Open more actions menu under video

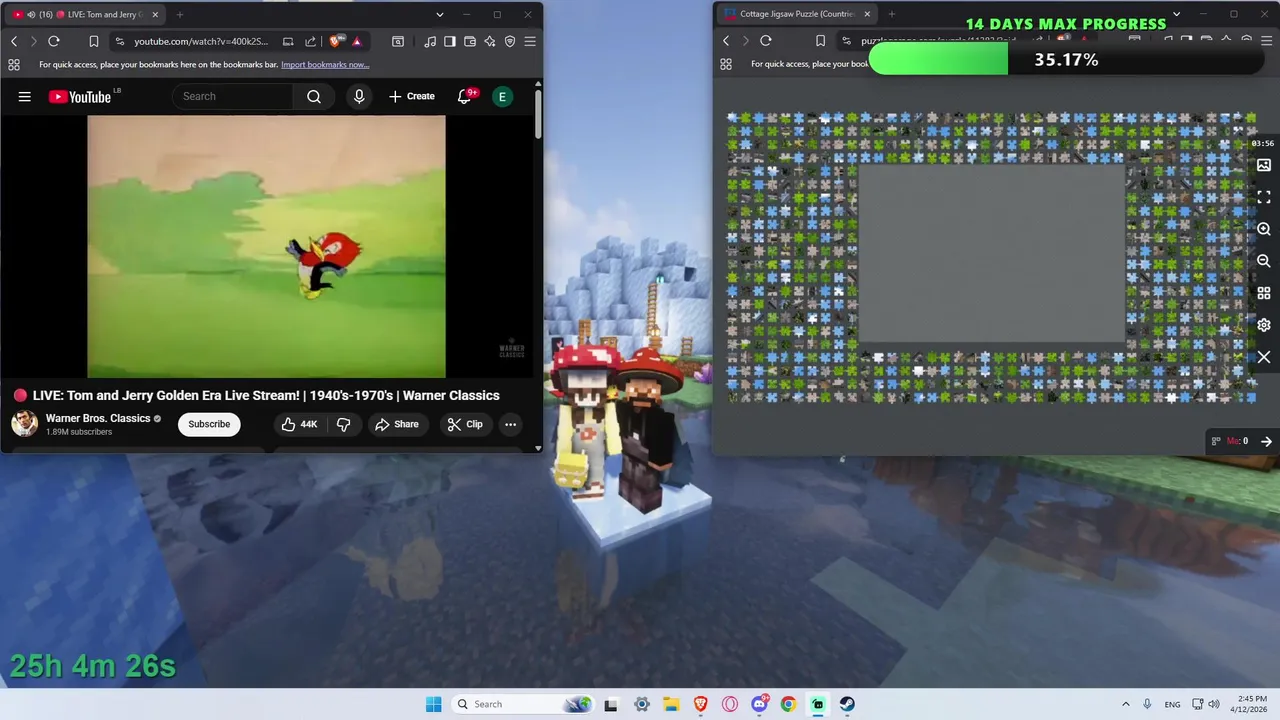coord(510,424)
